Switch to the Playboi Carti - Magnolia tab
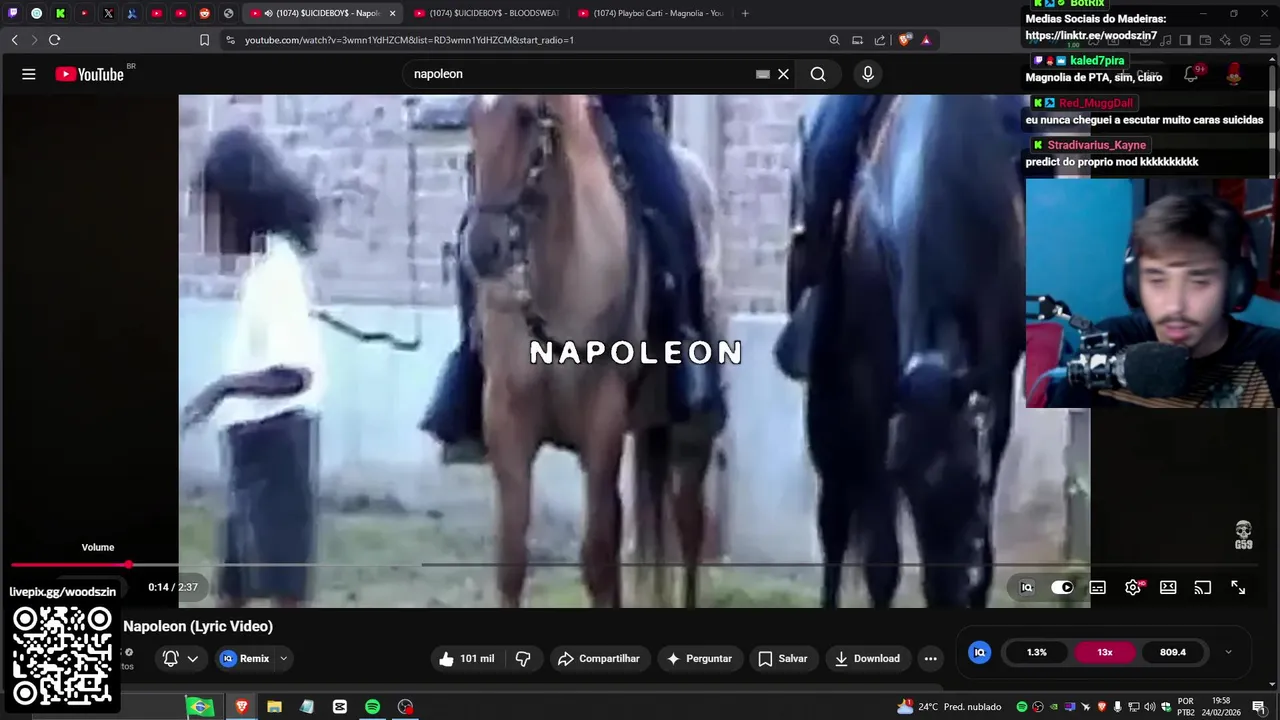1280x720 pixels. point(651,13)
